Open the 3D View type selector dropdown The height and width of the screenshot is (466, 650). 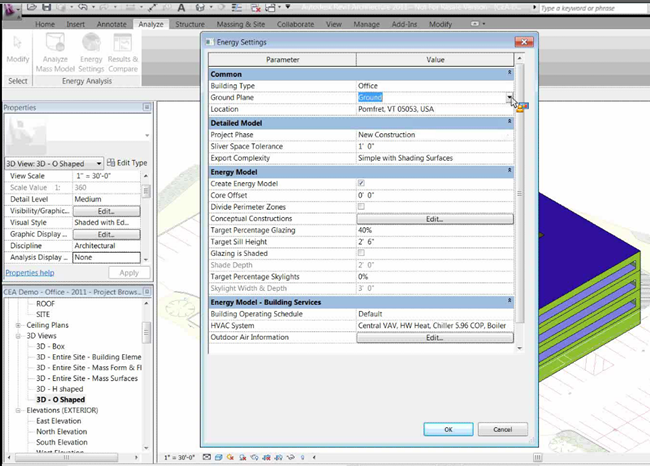(x=100, y=163)
